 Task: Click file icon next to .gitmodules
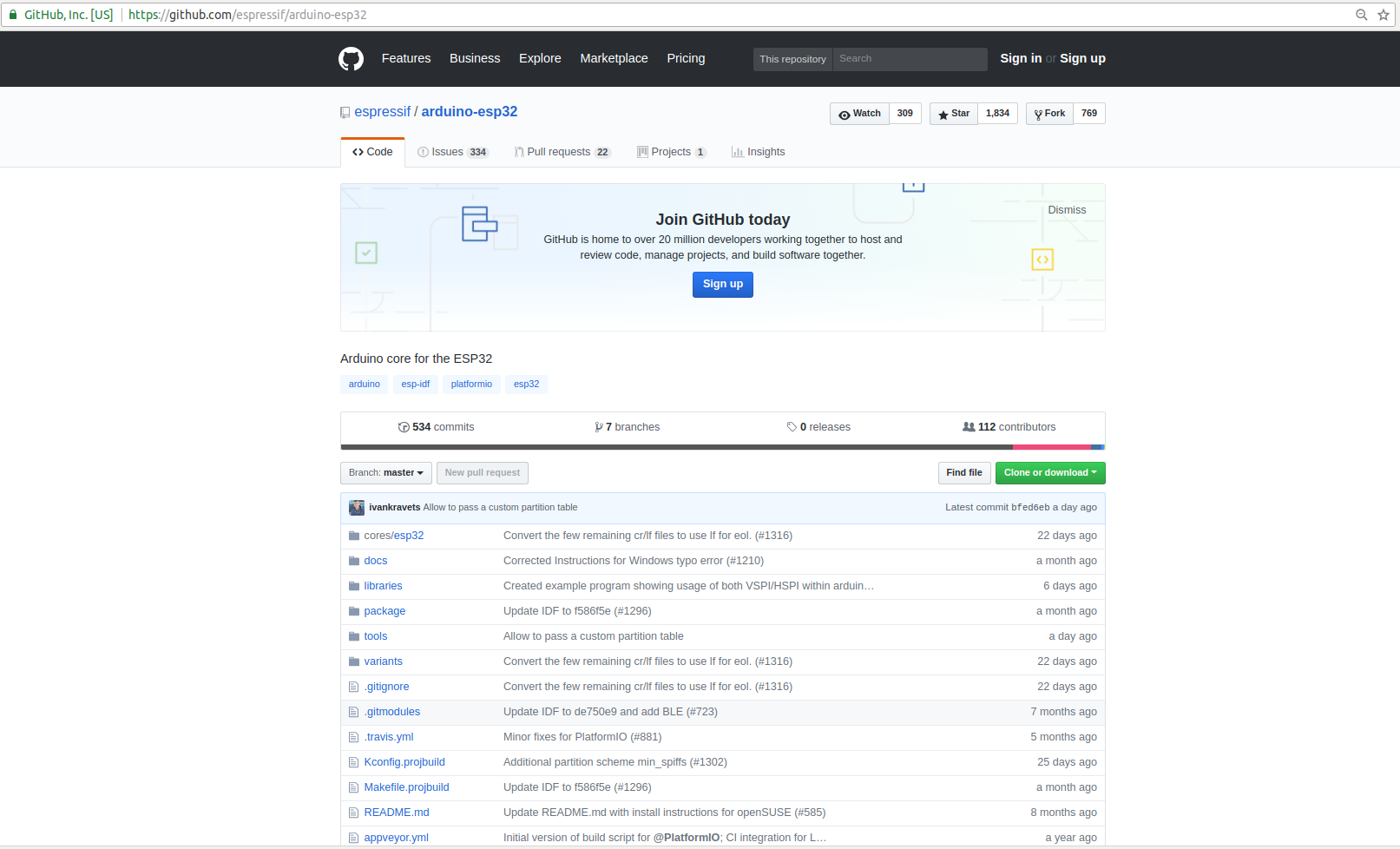353,712
